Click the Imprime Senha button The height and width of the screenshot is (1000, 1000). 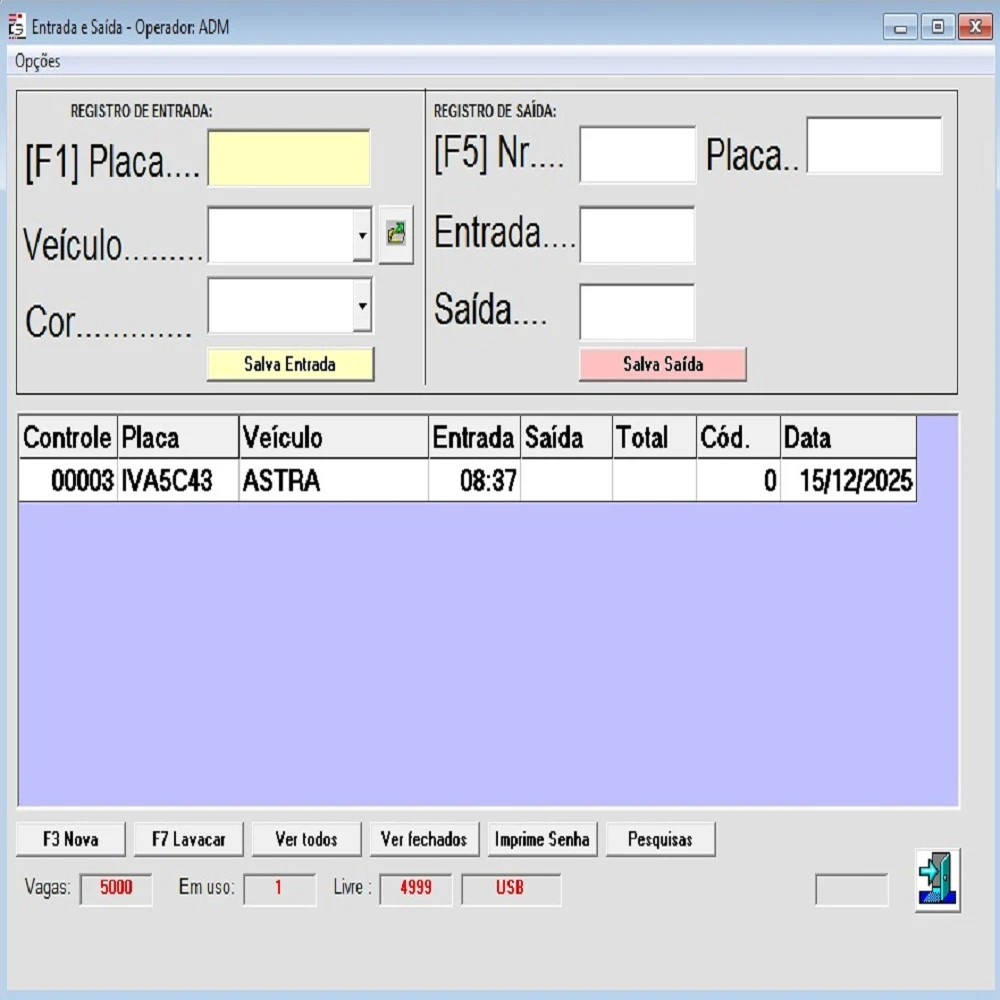(542, 840)
